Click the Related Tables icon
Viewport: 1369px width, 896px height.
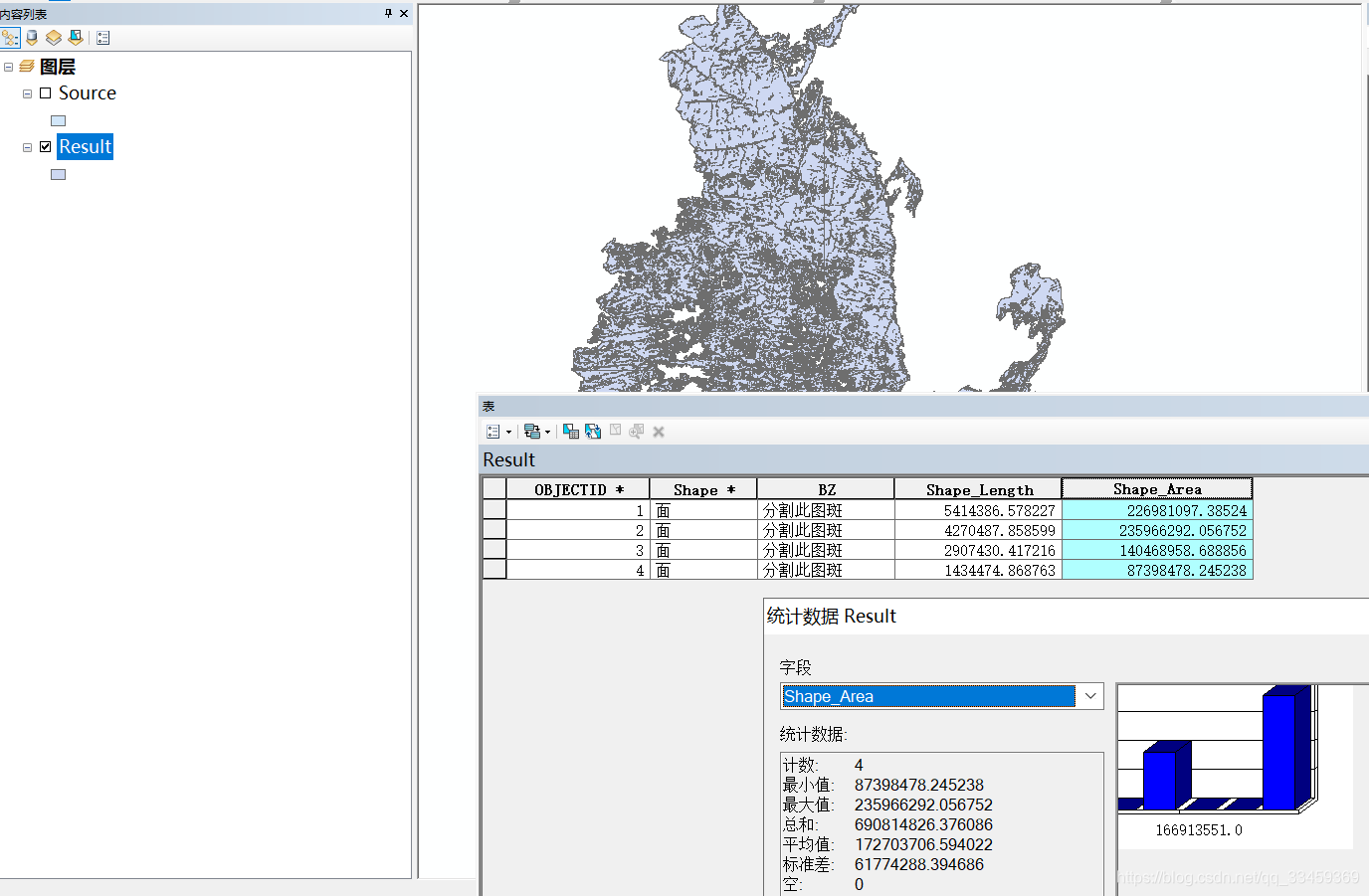pos(532,431)
